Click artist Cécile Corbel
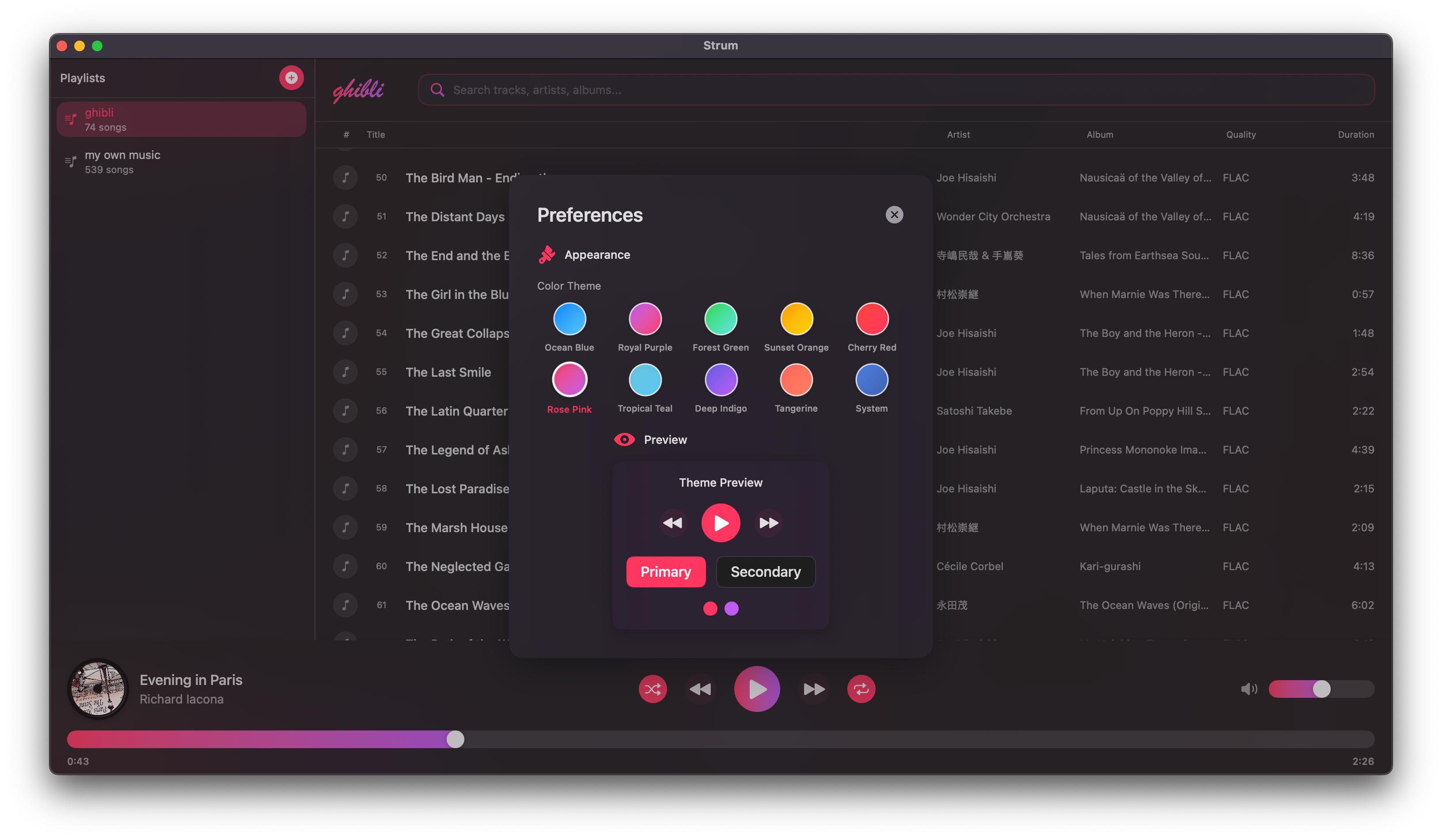This screenshot has height=840, width=1442. click(970, 566)
